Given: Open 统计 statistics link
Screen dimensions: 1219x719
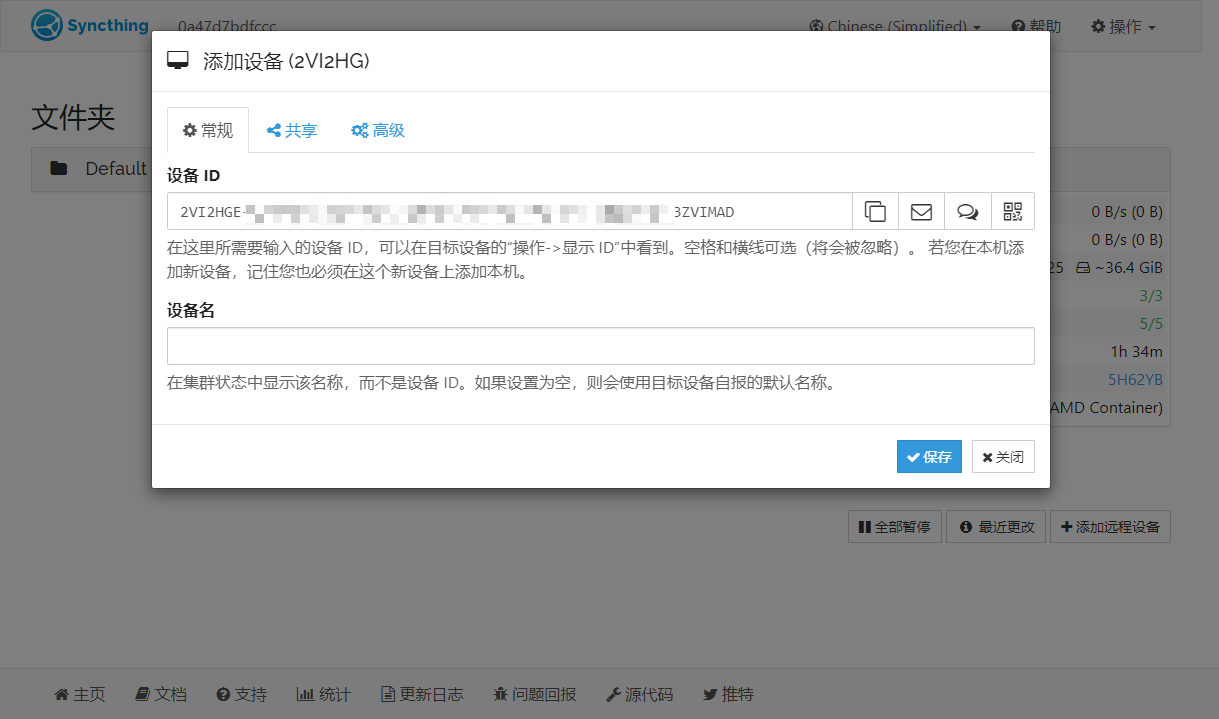Looking at the screenshot, I should [324, 694].
